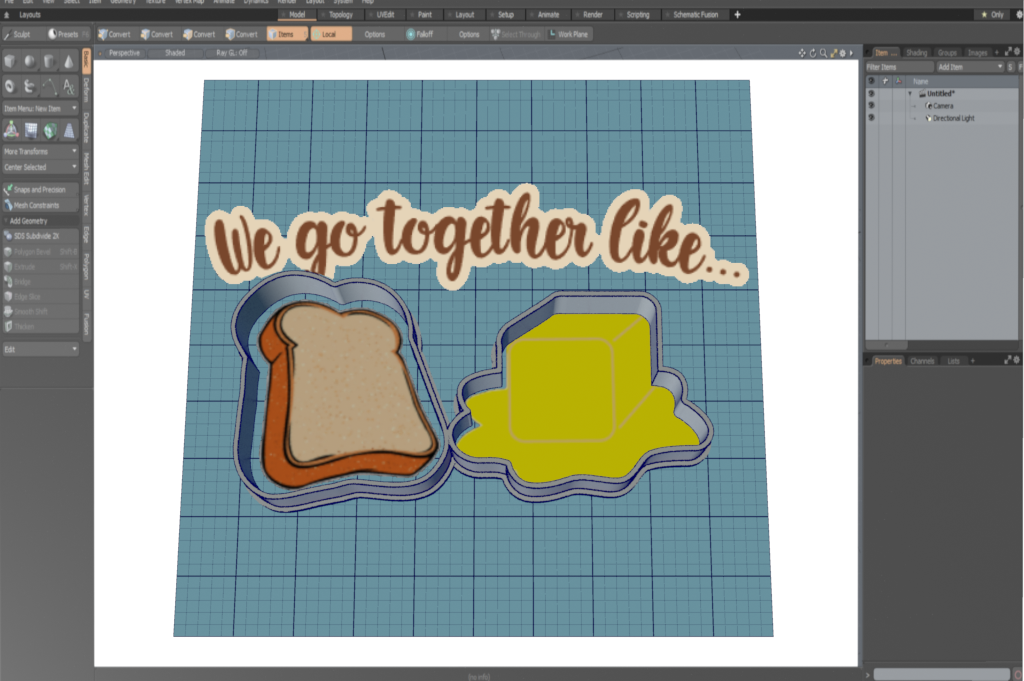Select the Transform tool icon
Screen dimensions: 1024x681
click(10, 130)
